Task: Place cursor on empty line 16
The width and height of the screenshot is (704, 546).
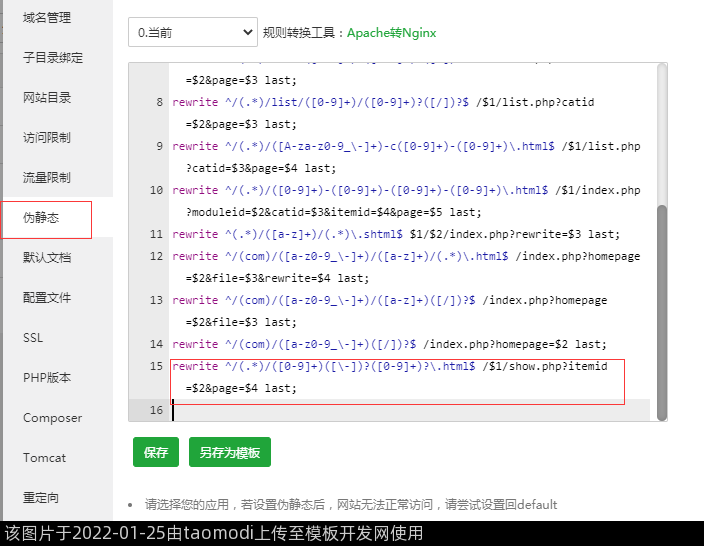Action: coord(400,410)
